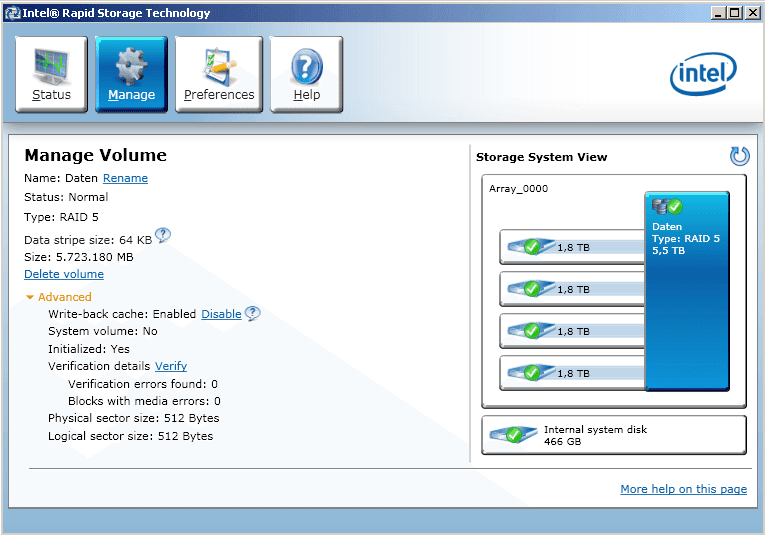The image size is (765, 535).
Task: Minimize the Intel Rapid Storage window
Action: pos(718,13)
